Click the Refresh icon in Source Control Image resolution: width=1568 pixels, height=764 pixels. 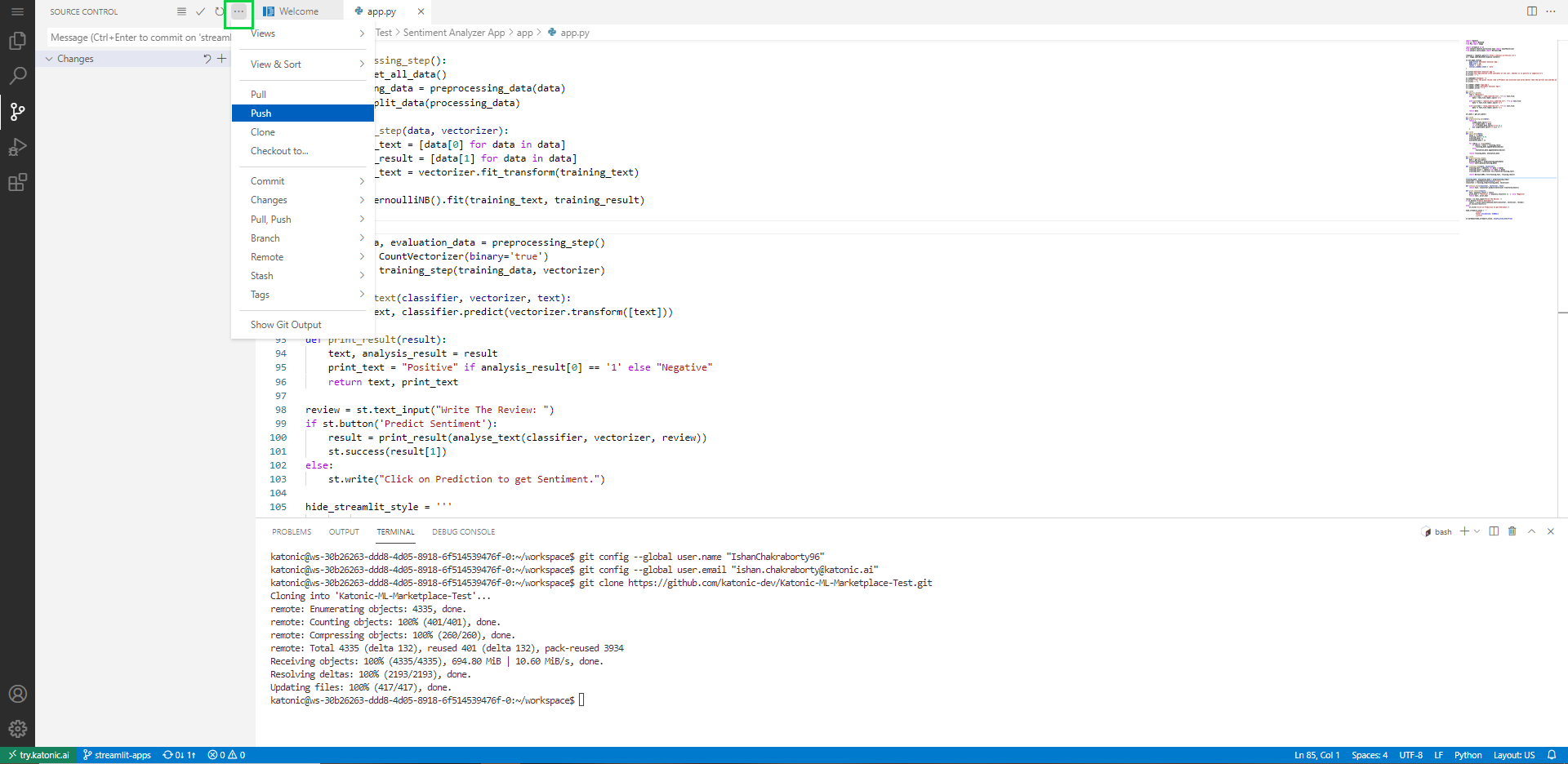tap(219, 11)
